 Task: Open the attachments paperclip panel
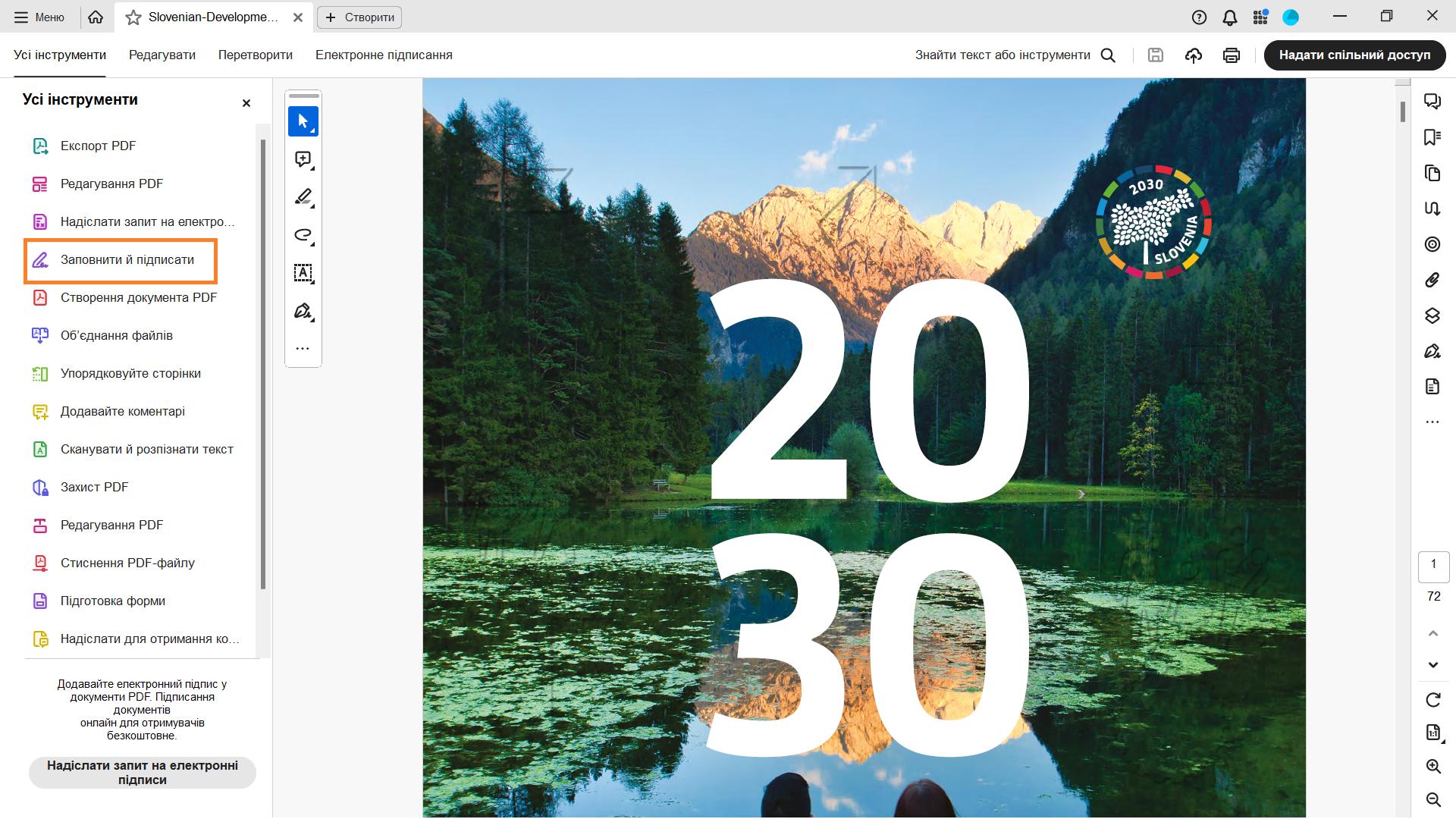click(x=1432, y=280)
